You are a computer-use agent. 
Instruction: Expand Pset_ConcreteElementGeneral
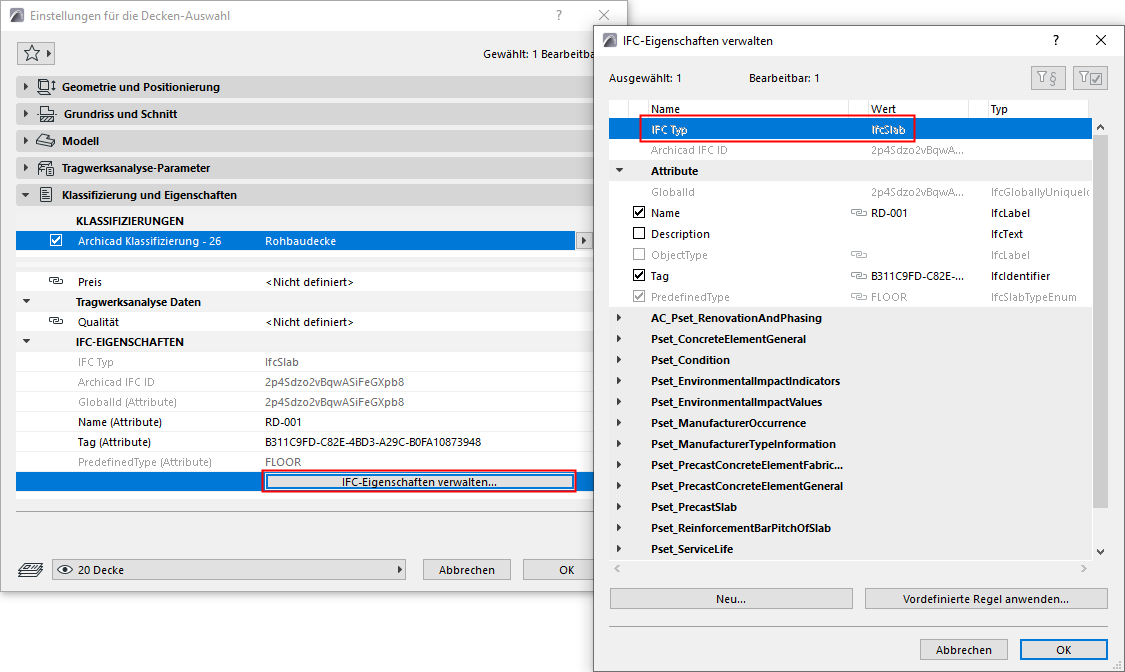[x=619, y=339]
